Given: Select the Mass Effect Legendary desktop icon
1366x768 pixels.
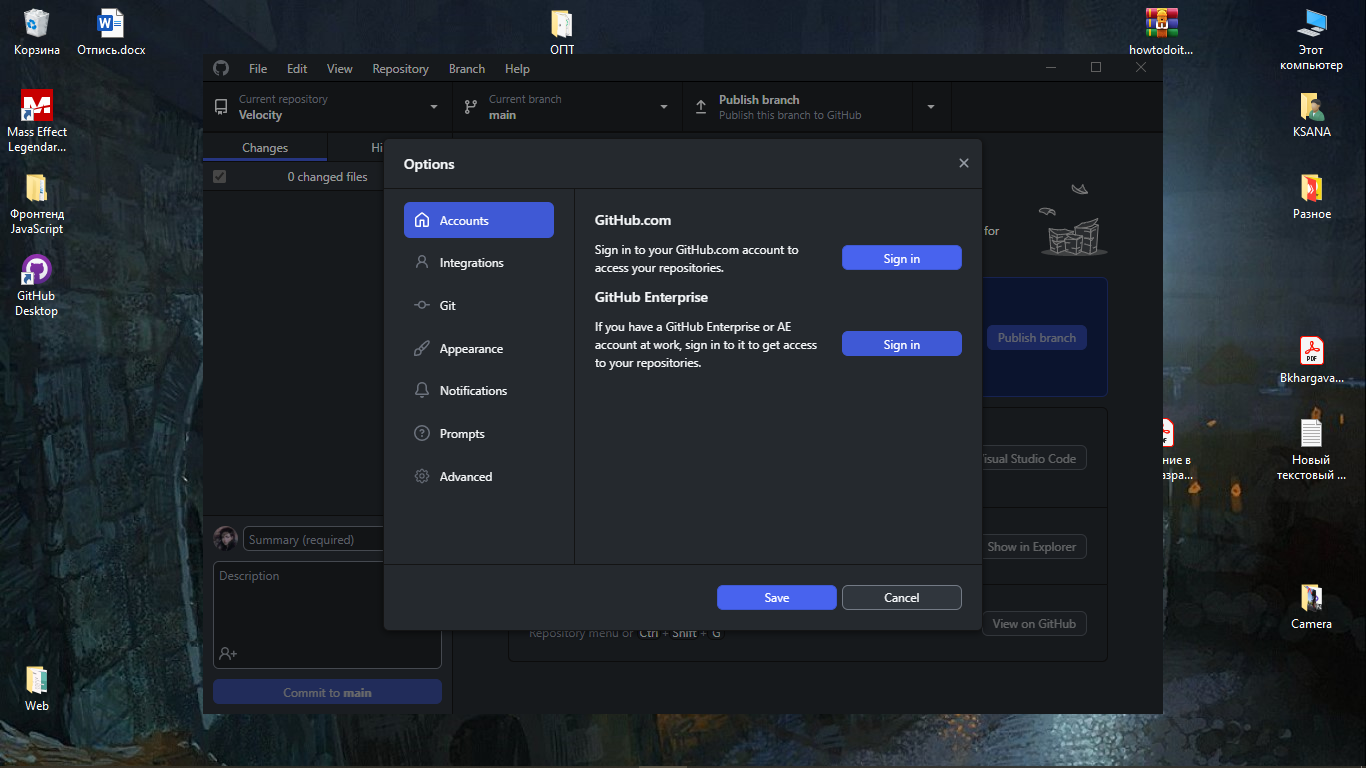Looking at the screenshot, I should click(37, 121).
